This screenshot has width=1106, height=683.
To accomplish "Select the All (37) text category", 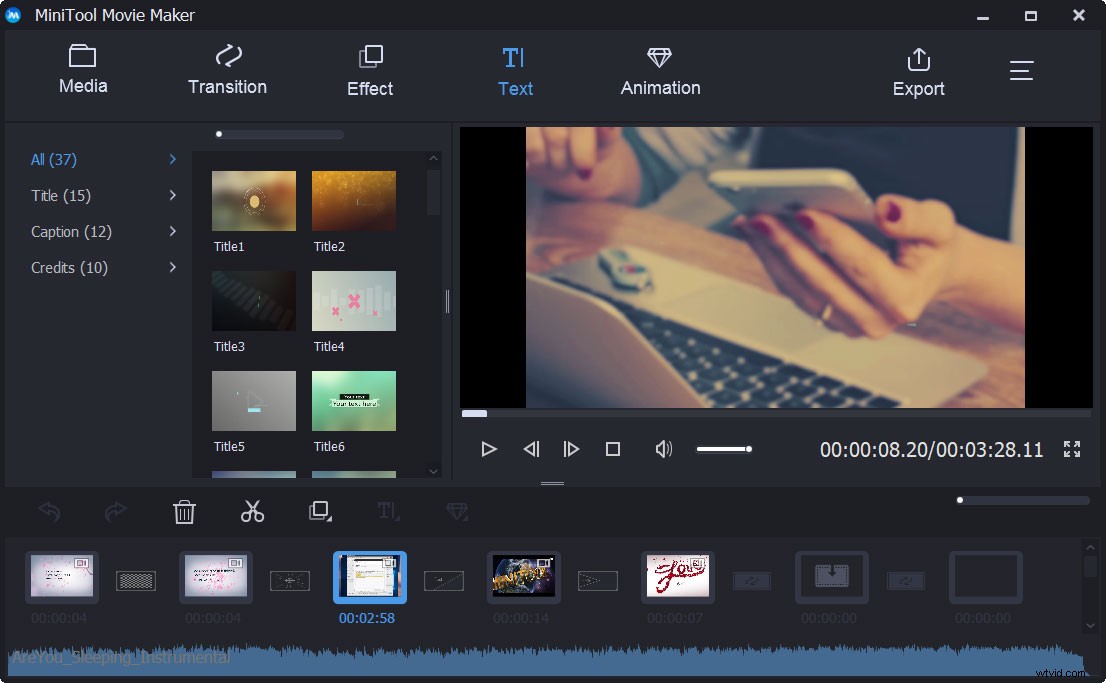I will tap(53, 159).
